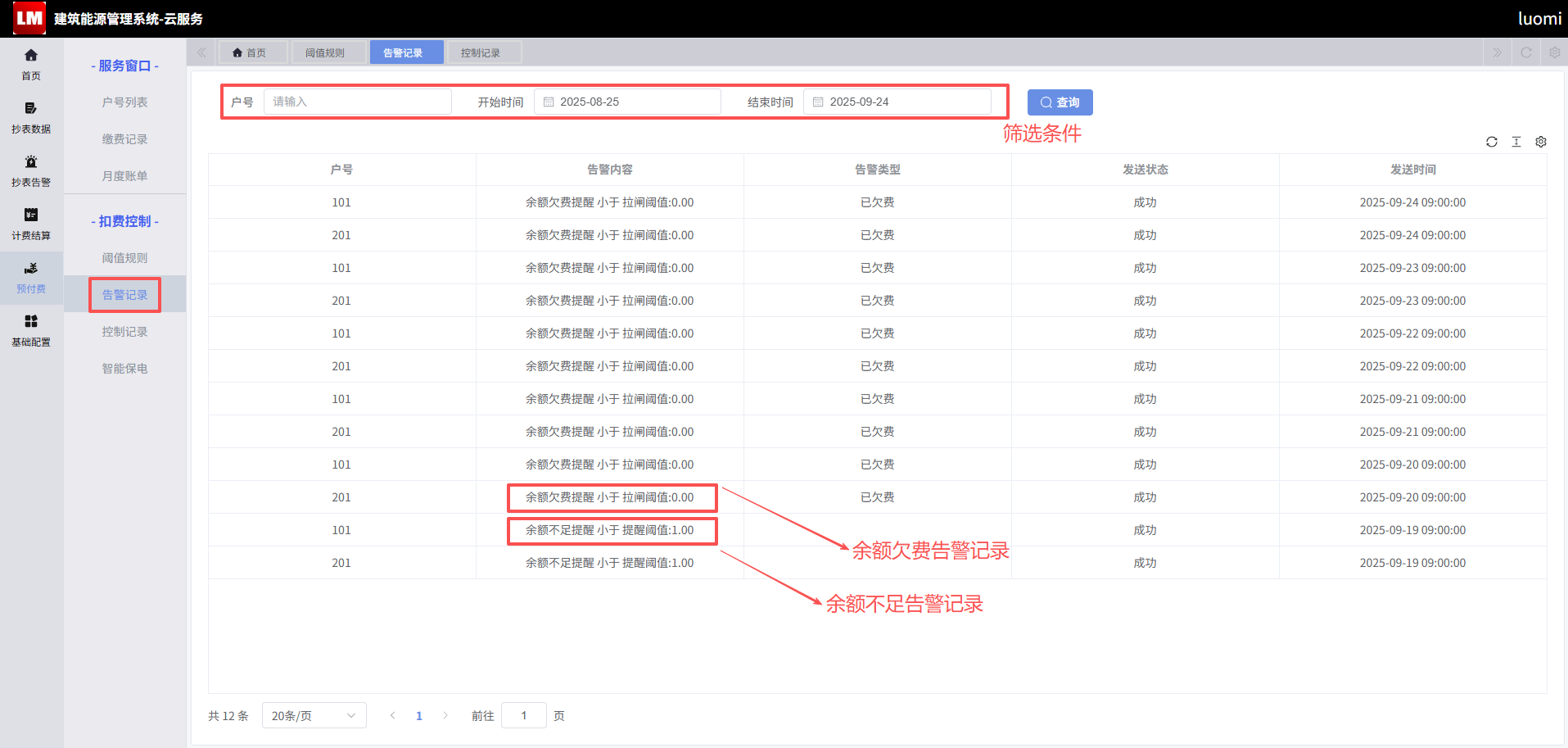Open table column settings gear icon
The width and height of the screenshot is (1568, 748).
[1541, 142]
